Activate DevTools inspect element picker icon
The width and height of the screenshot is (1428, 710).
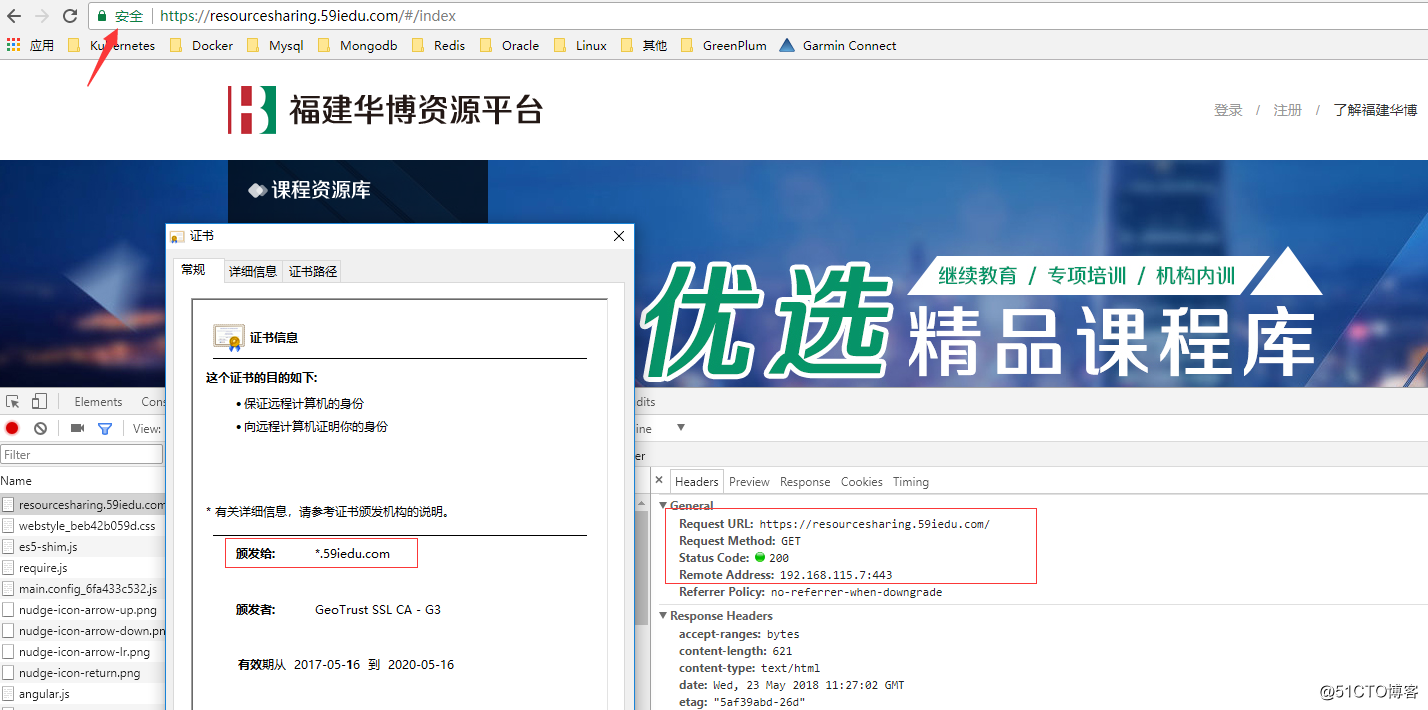pos(13,402)
